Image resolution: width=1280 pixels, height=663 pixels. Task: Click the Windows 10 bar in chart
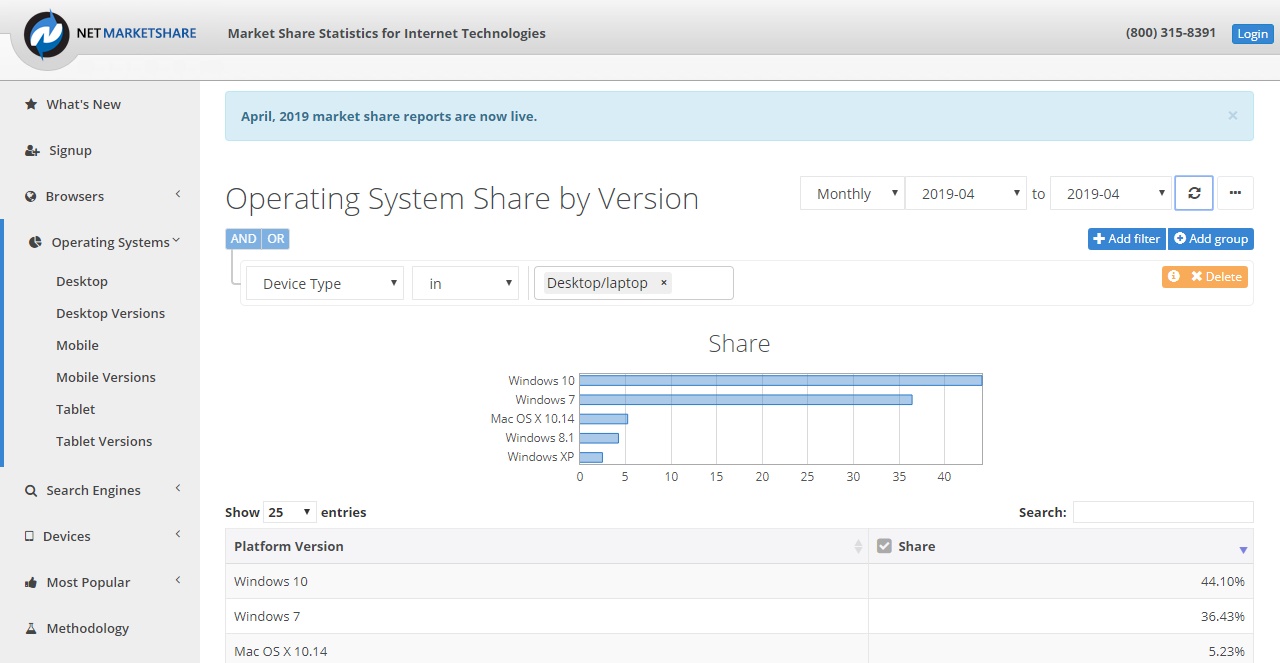[781, 380]
